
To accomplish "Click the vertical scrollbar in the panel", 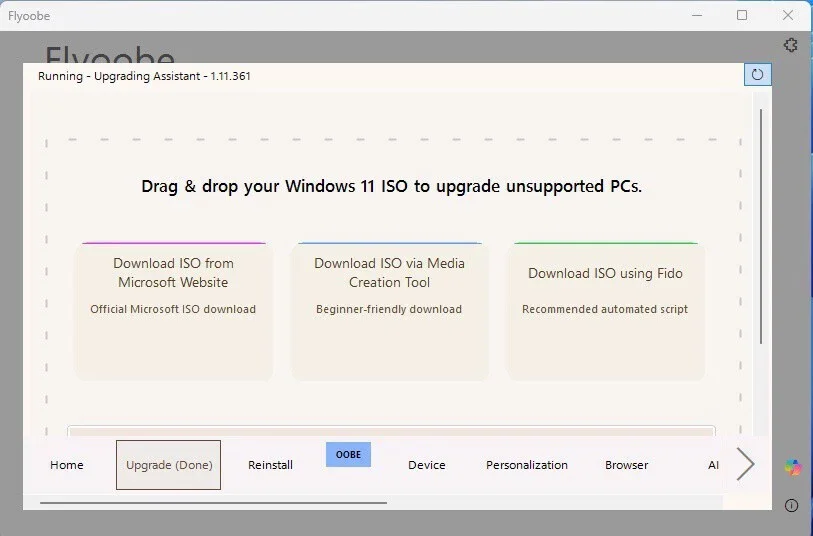I will [x=761, y=226].
